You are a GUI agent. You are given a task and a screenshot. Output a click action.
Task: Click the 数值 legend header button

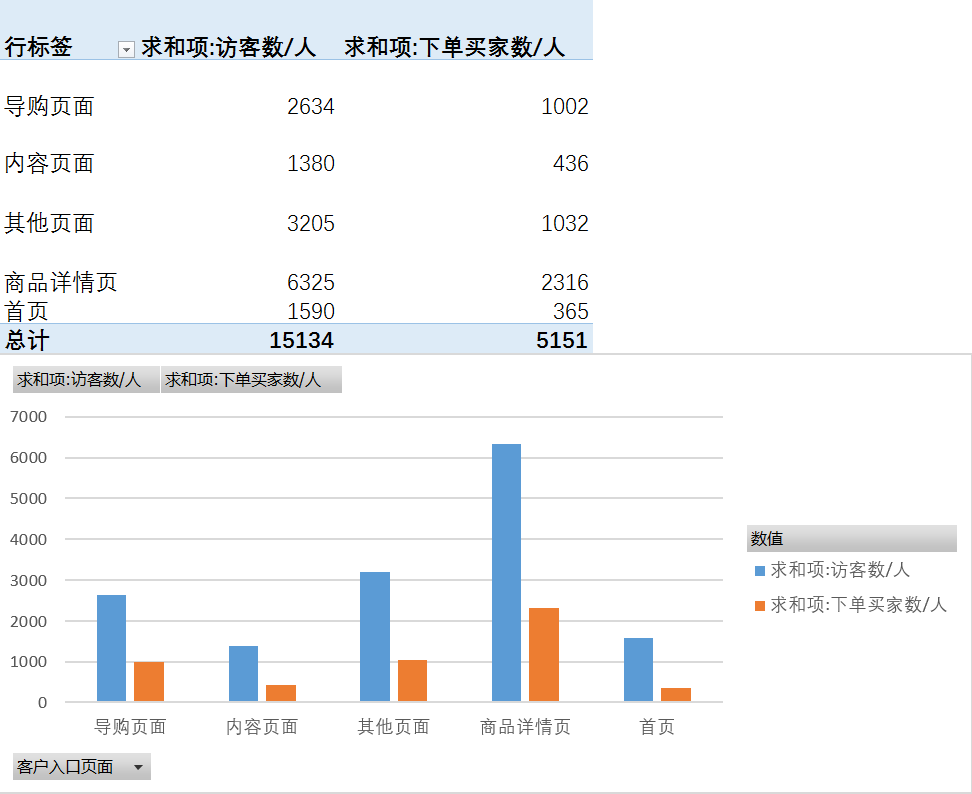(x=851, y=539)
